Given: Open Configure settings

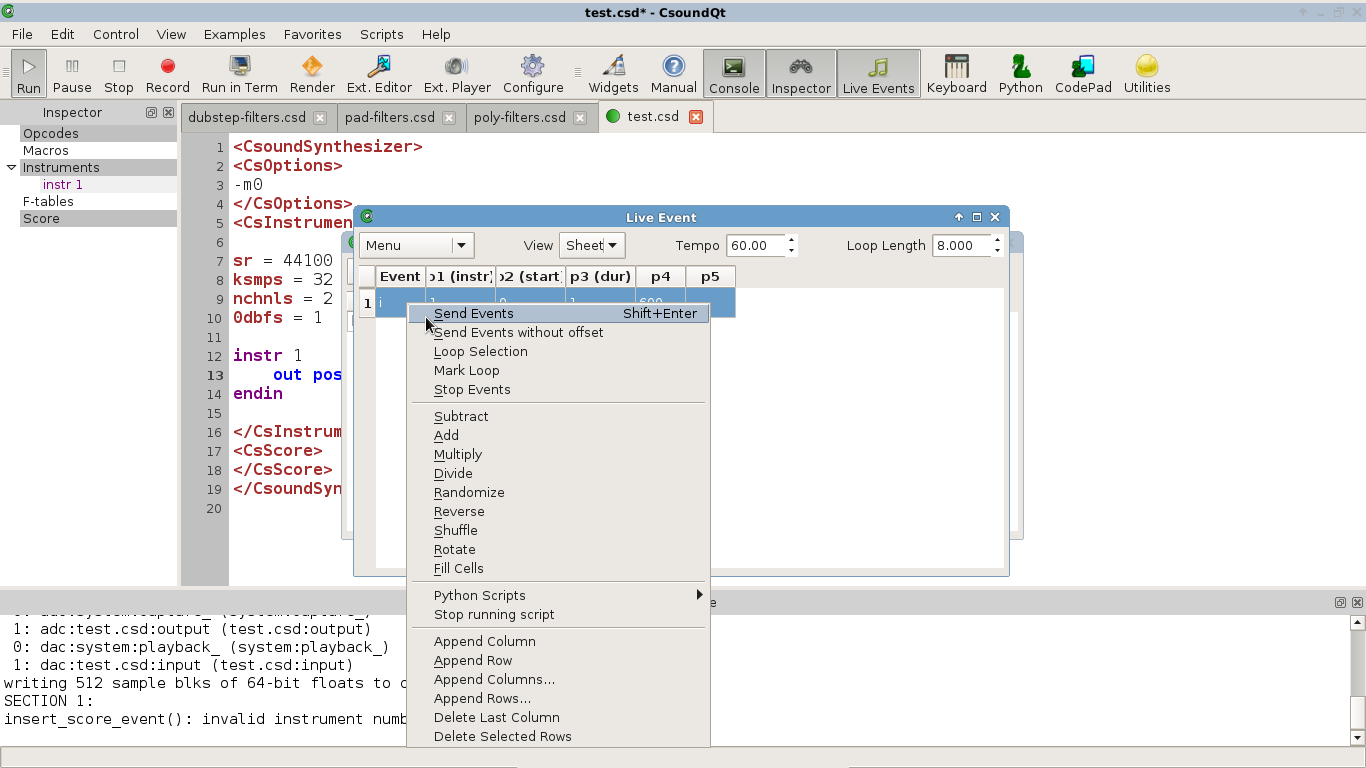Looking at the screenshot, I should pyautogui.click(x=533, y=73).
